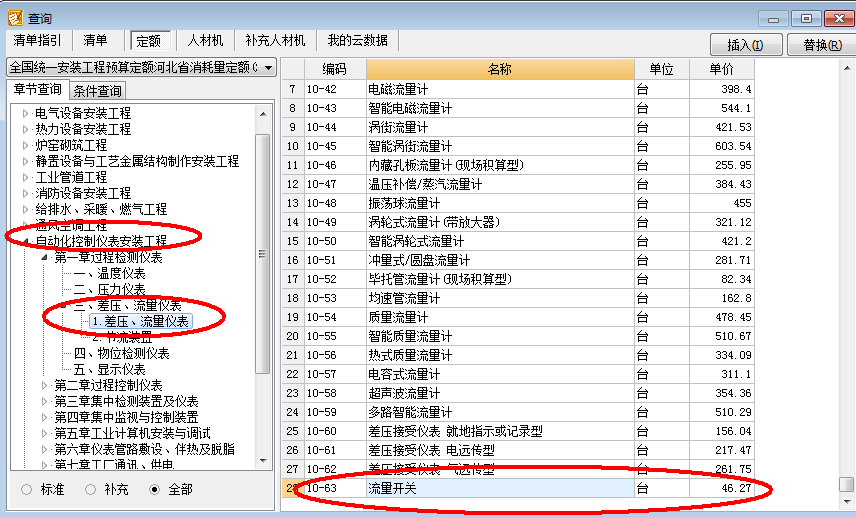
Task: Expand 电气设备安装工程 tree node
Action: click(x=25, y=114)
